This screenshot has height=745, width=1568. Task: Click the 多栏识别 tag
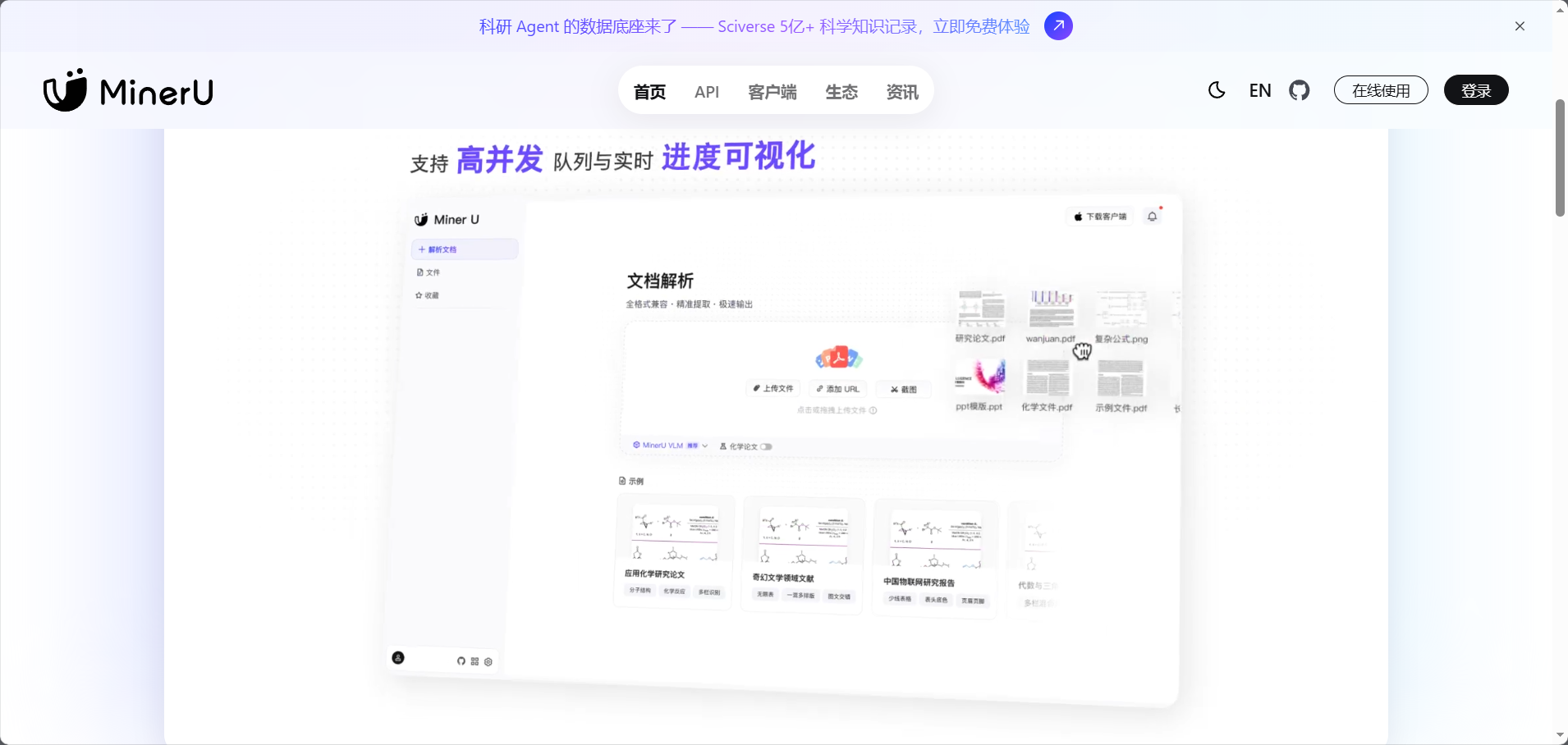click(x=708, y=592)
